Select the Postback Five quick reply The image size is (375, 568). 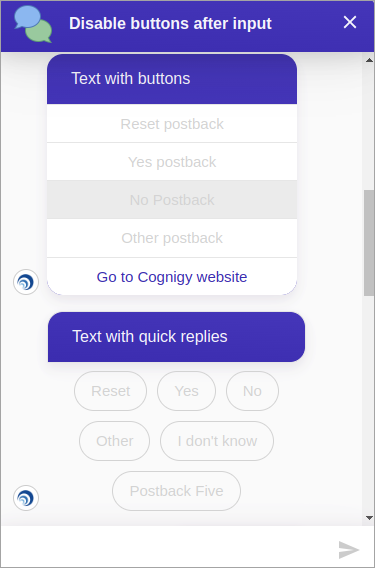pyautogui.click(x=176, y=491)
